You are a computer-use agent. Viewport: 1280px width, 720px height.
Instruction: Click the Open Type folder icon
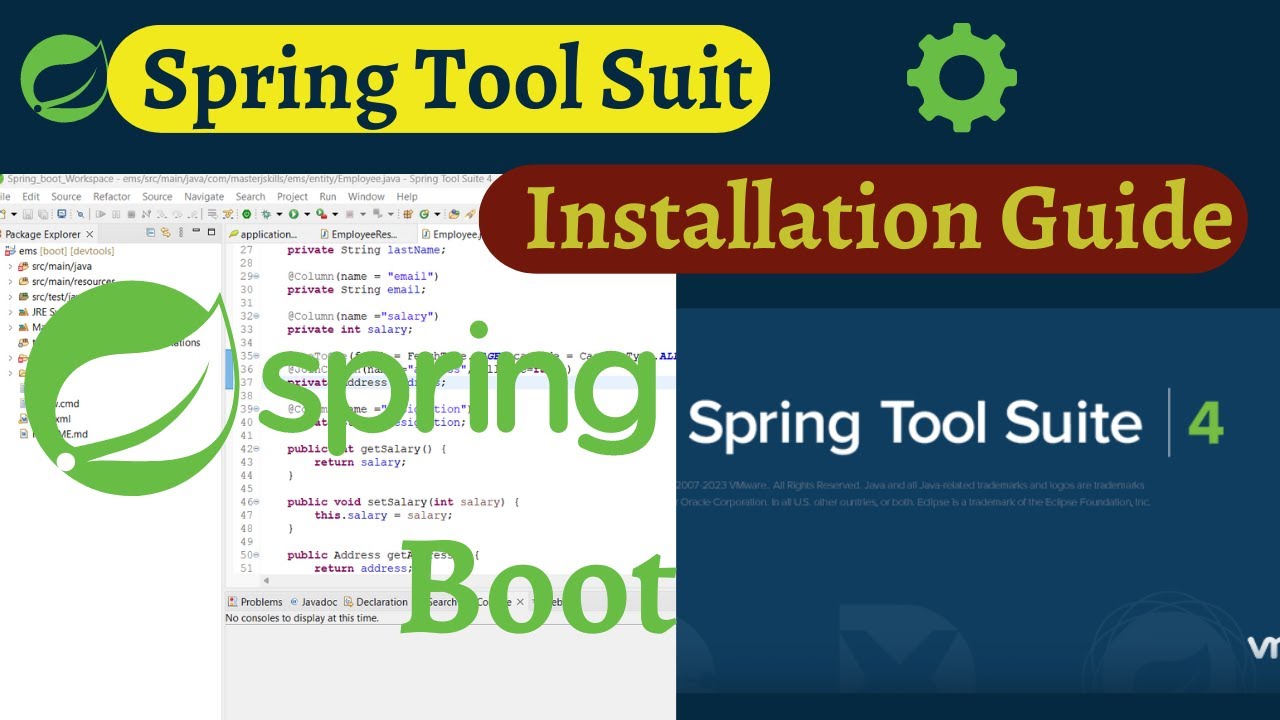(454, 214)
